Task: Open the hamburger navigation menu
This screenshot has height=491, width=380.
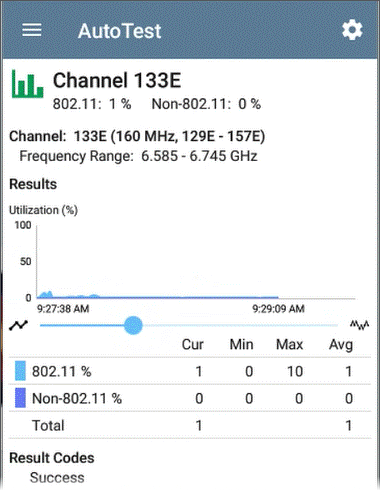Action: click(x=32, y=30)
